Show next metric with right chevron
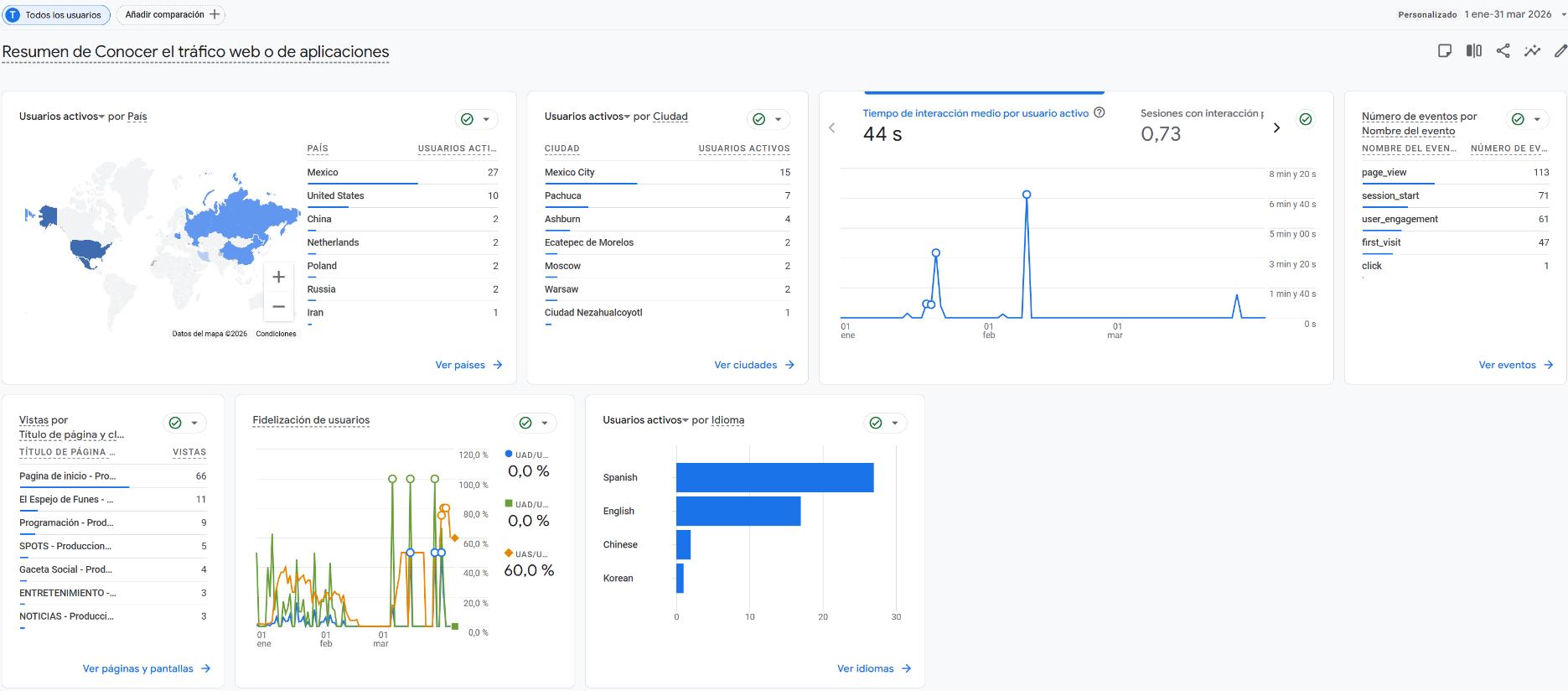Image resolution: width=1568 pixels, height=691 pixels. coord(1276,127)
